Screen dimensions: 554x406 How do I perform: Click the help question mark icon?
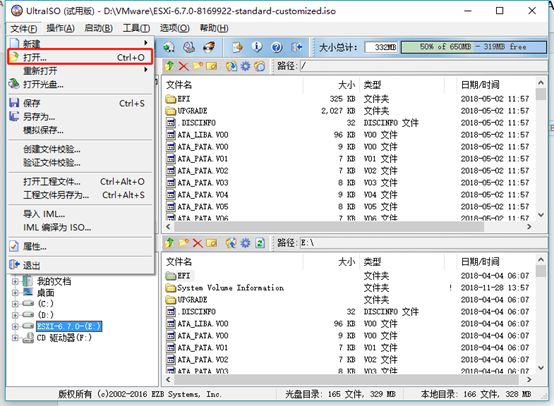(277, 47)
